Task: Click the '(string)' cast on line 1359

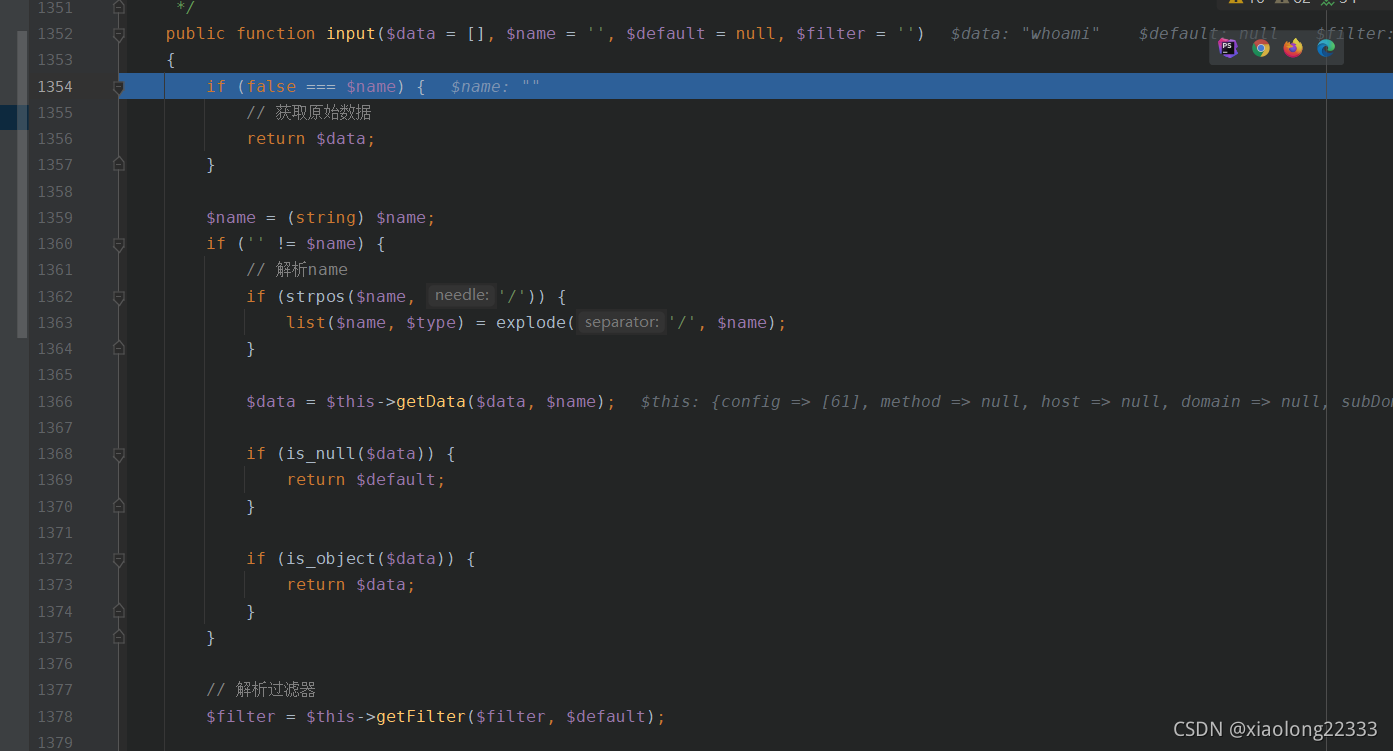Action: click(326, 218)
